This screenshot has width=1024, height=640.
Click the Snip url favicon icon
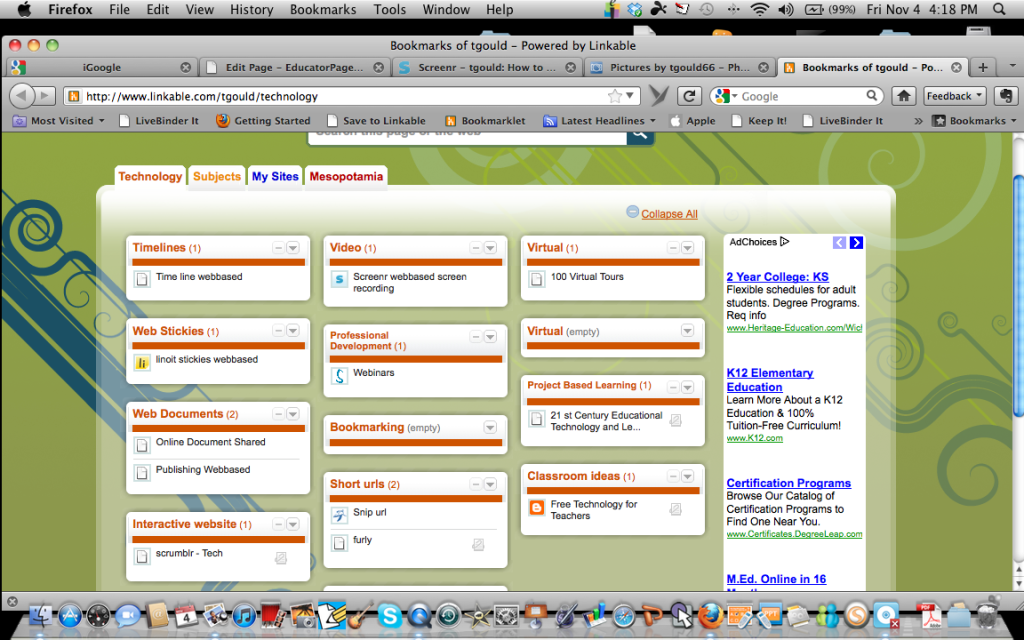pos(339,515)
